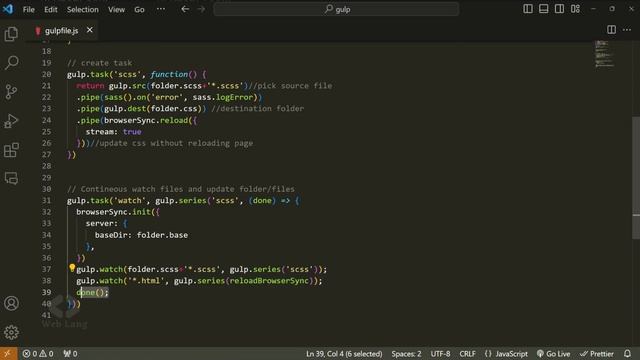Click Ln 39, Col 4 cursor position

point(344,354)
